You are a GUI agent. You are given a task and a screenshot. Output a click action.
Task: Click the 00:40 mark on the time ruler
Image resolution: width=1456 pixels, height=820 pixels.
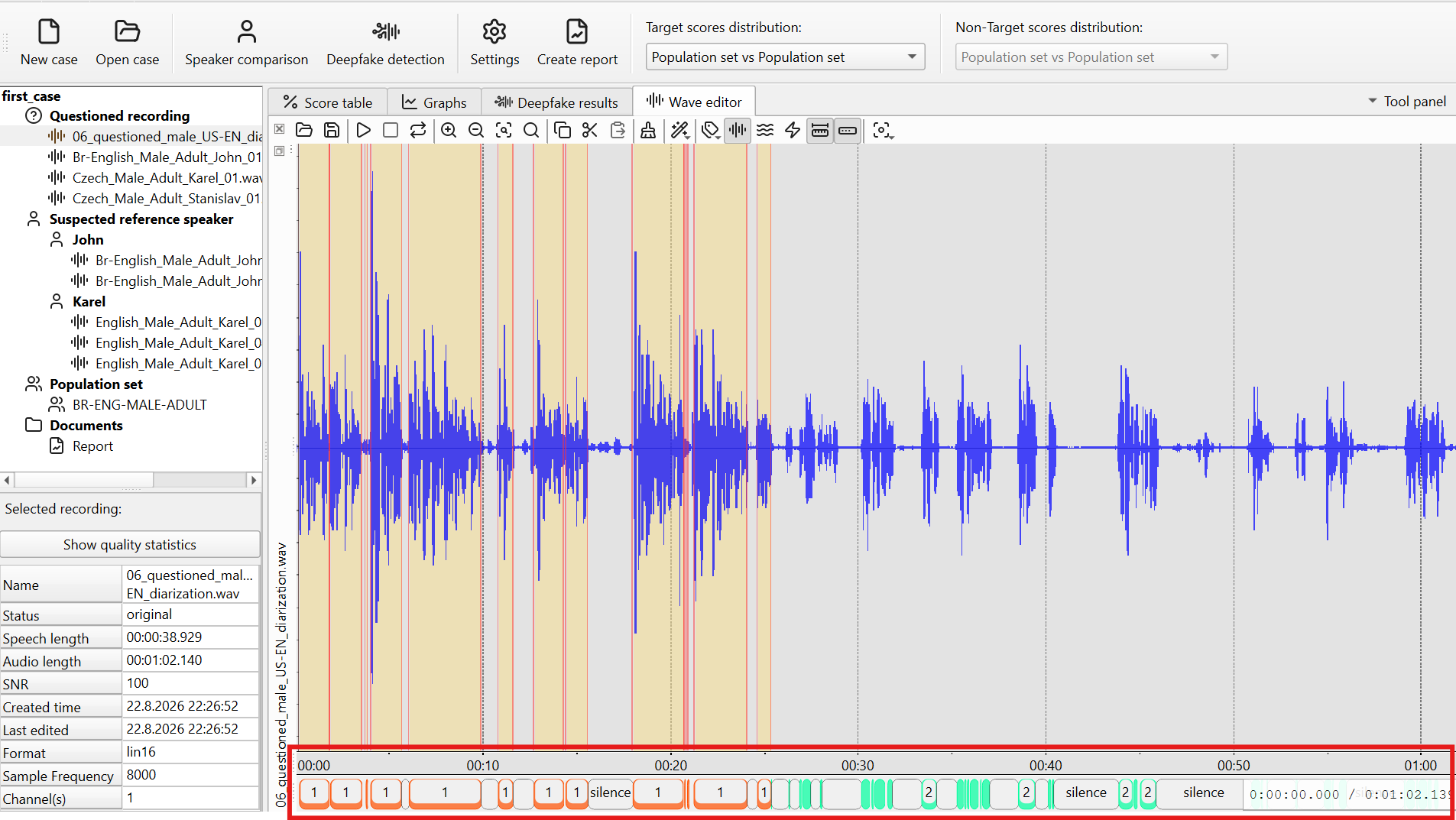(x=1046, y=766)
